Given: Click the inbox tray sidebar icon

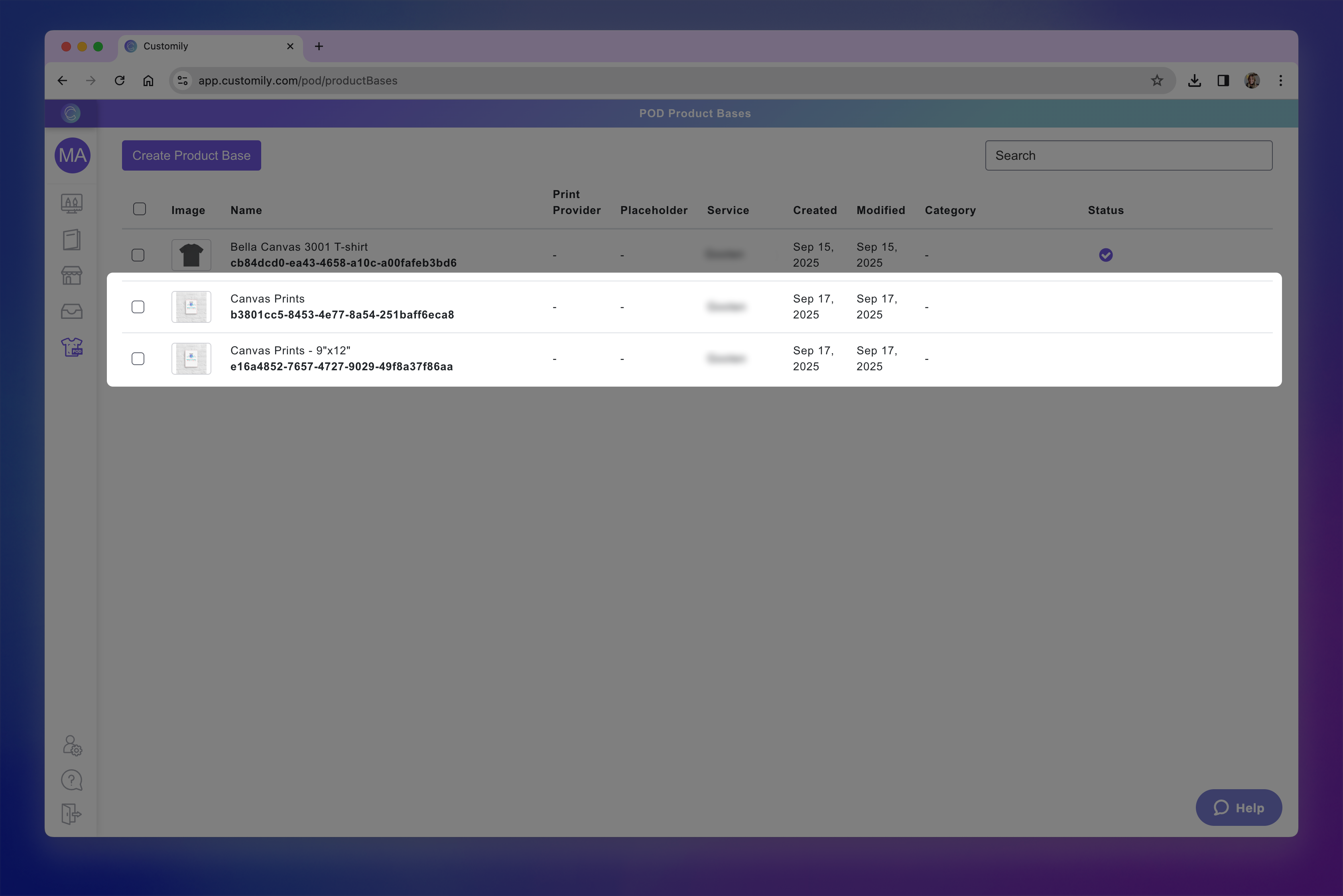Looking at the screenshot, I should pos(72,311).
